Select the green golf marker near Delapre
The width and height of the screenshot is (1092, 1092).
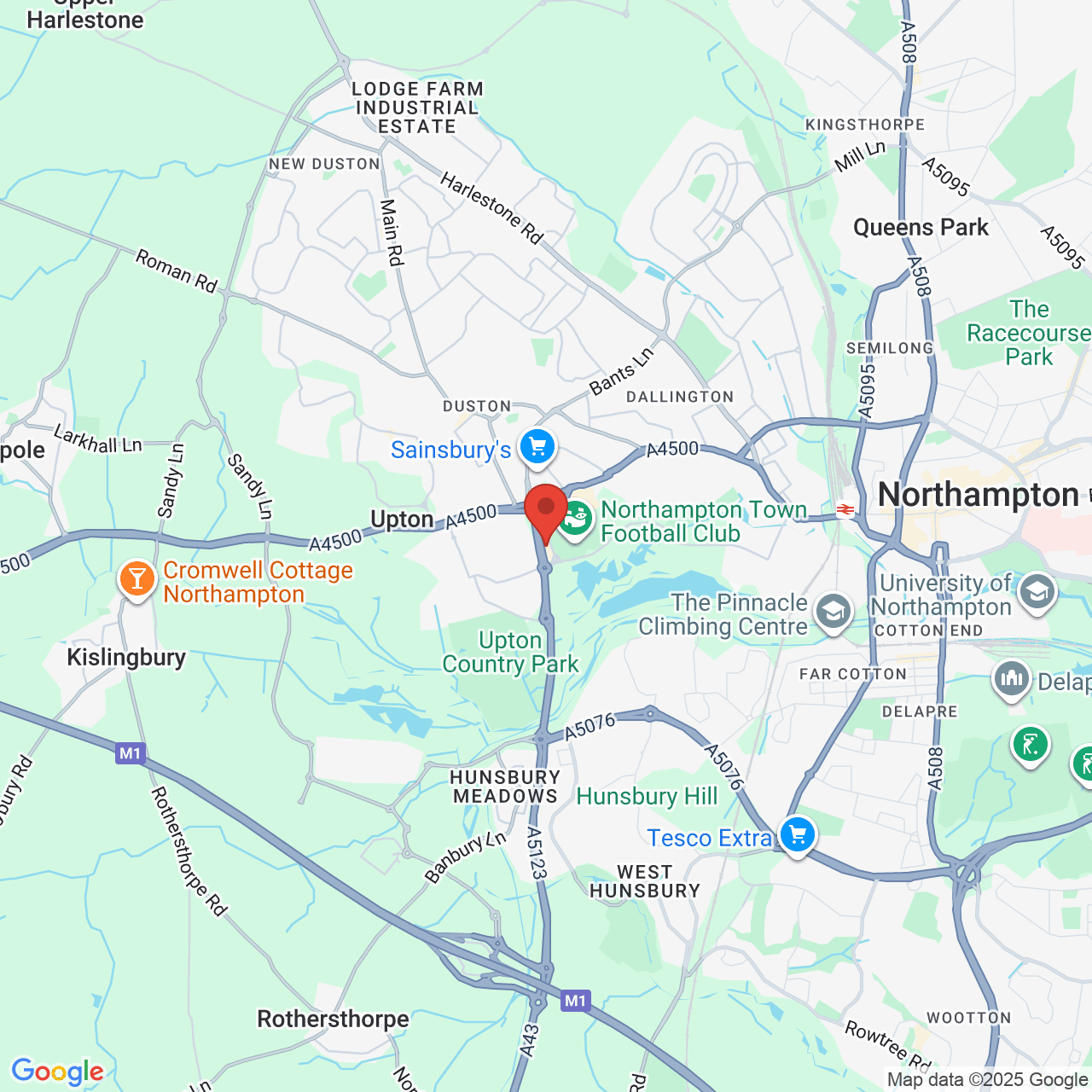tap(1030, 745)
